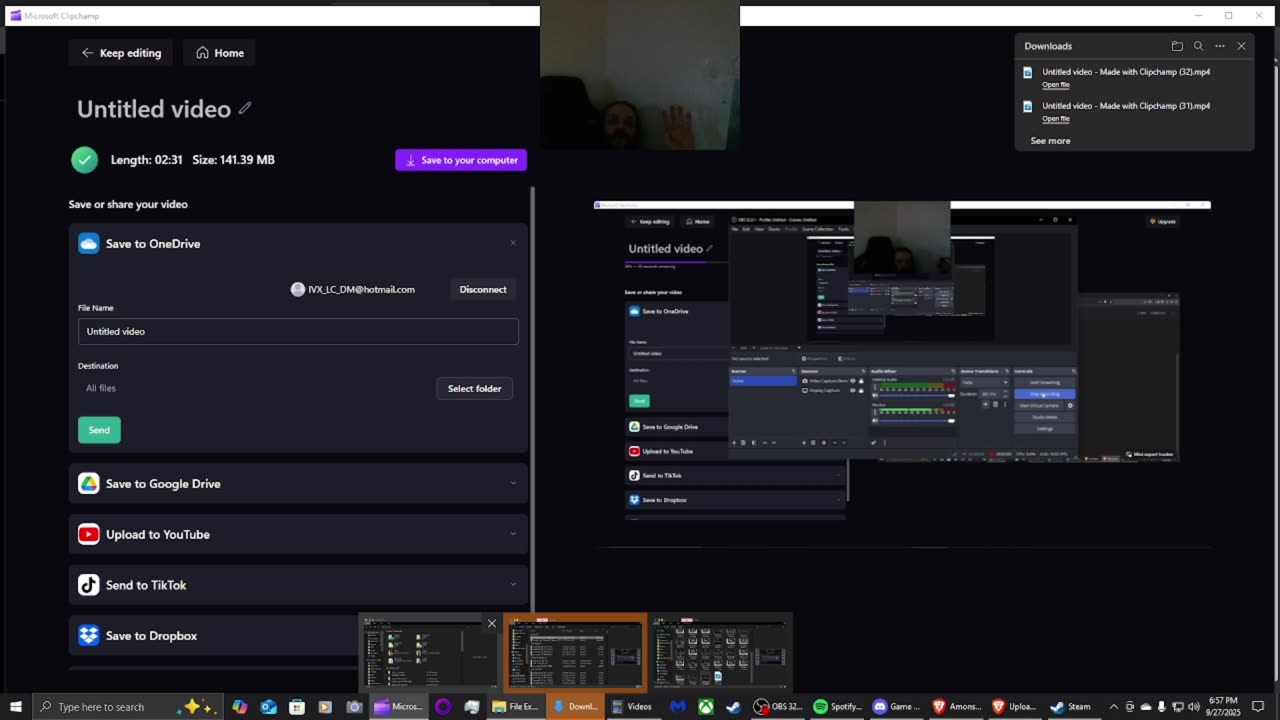Screen dimensions: 1280x720
Task: Click the volume speaker tray icon
Action: [1193, 707]
